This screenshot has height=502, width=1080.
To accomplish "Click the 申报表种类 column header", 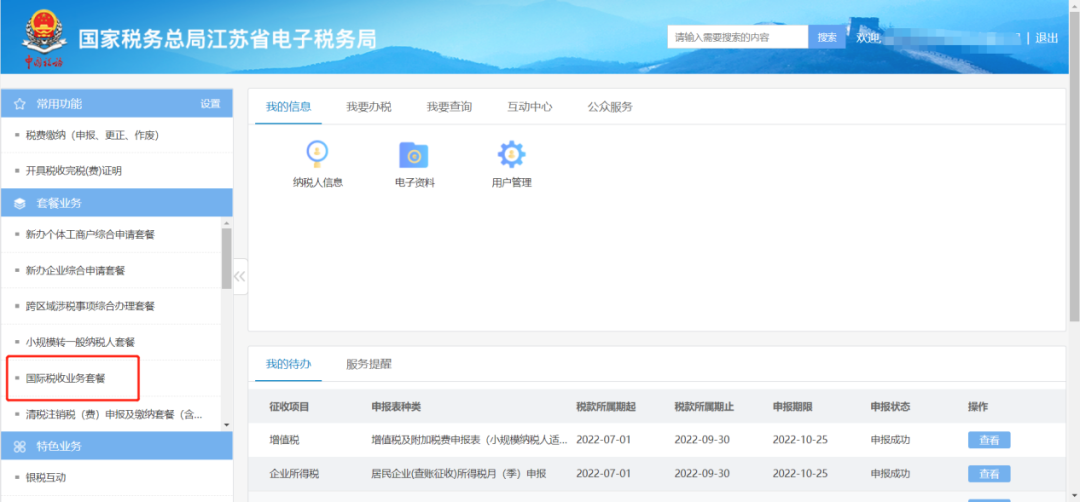I will click(x=396, y=406).
